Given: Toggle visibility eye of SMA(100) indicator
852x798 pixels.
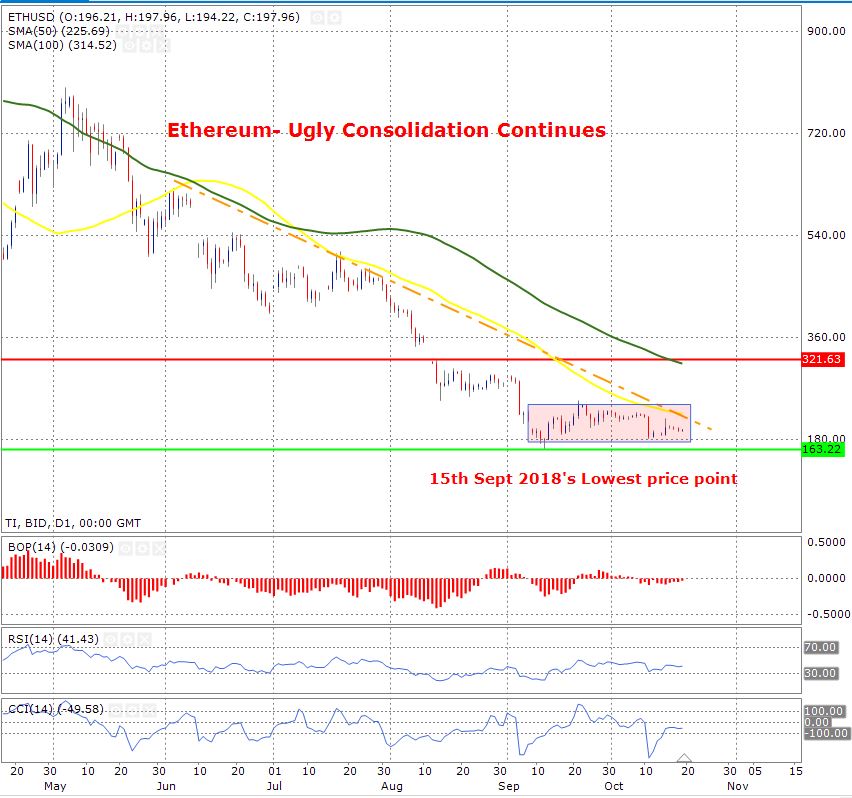Looking at the screenshot, I should coord(130,45).
